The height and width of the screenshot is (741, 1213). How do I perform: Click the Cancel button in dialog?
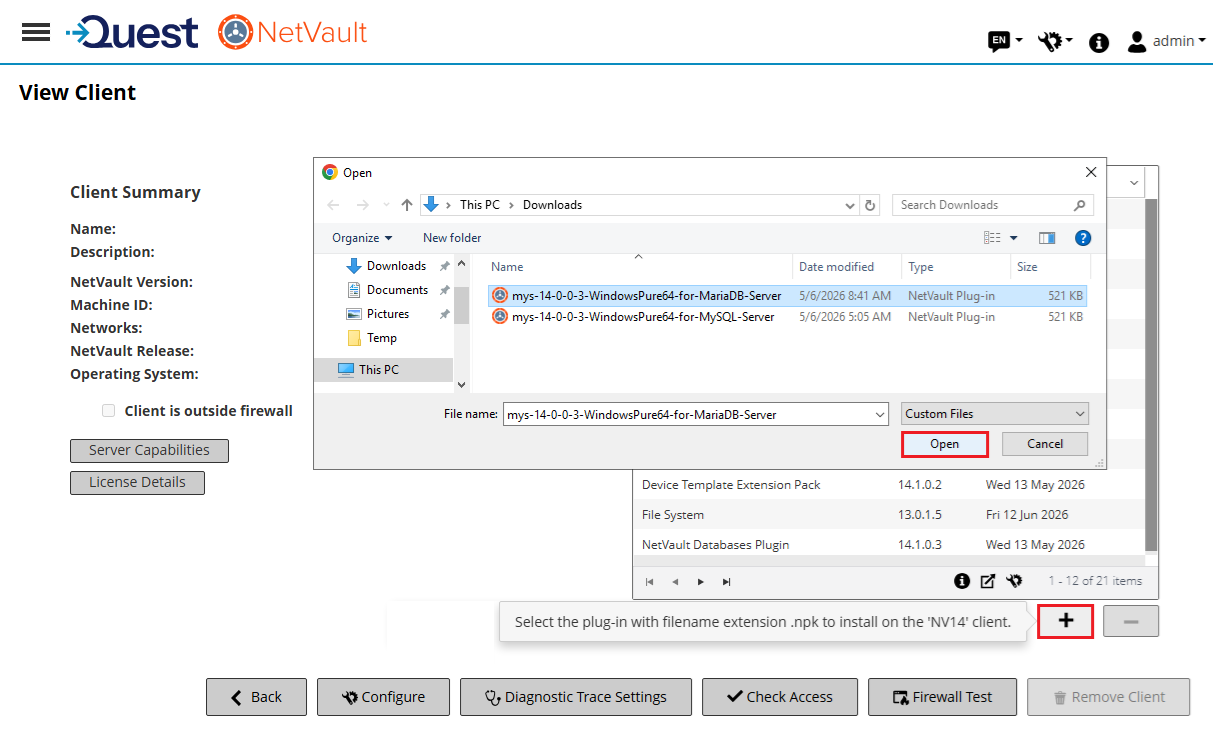(1045, 444)
